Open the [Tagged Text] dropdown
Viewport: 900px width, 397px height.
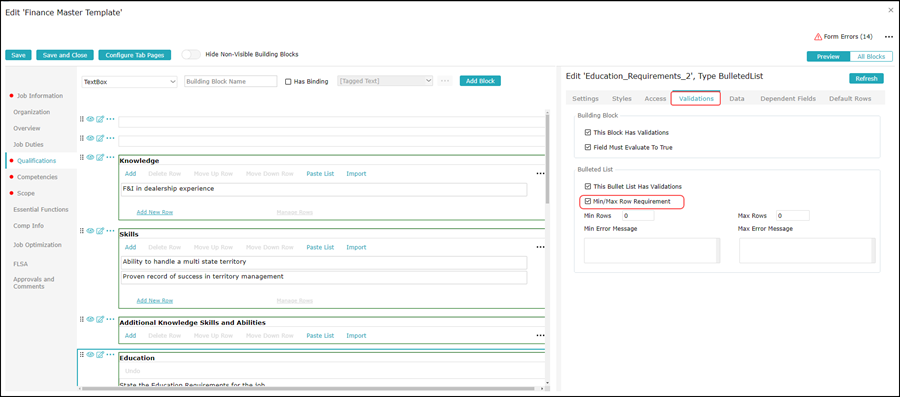(385, 81)
